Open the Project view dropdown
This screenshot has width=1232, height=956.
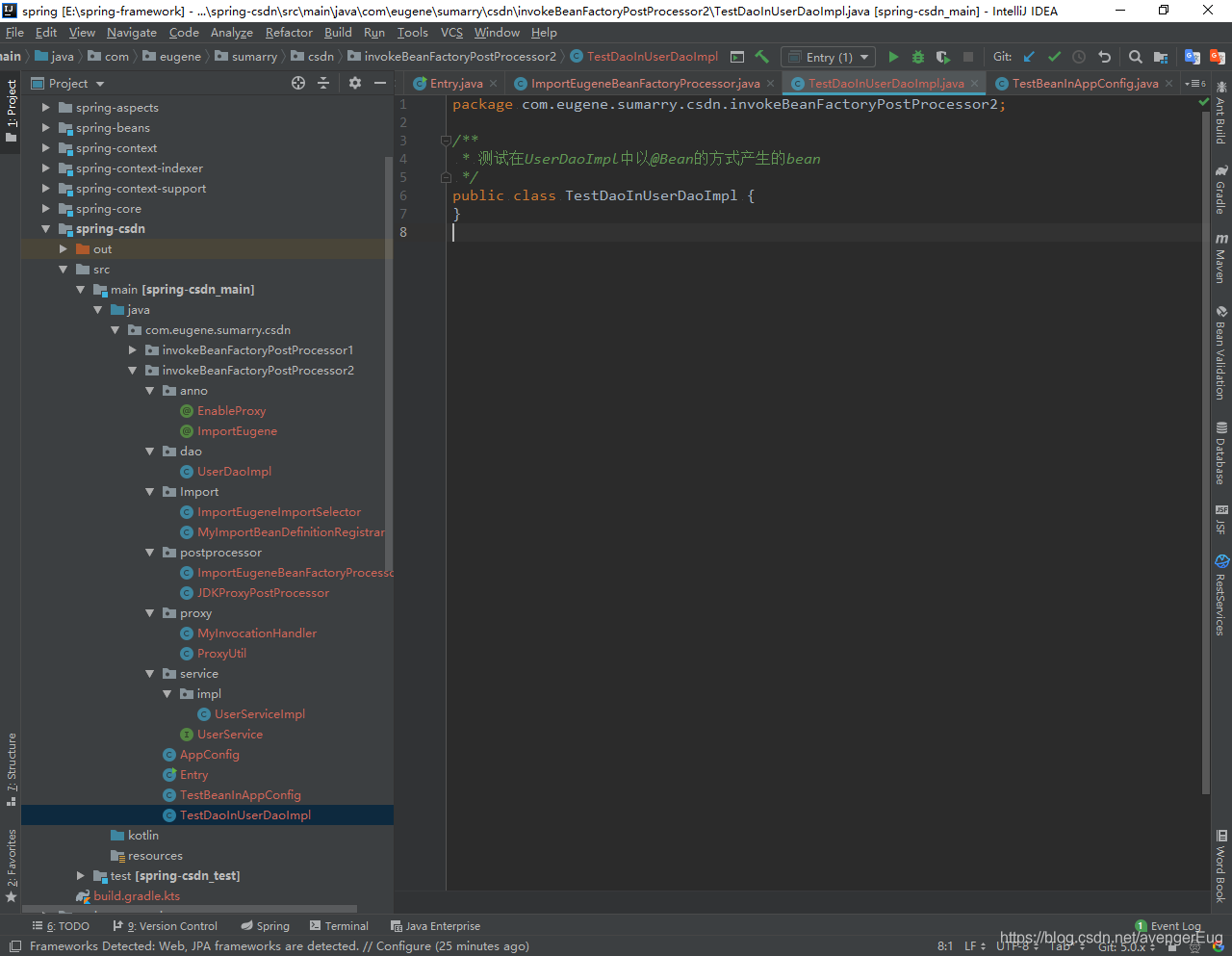67,84
